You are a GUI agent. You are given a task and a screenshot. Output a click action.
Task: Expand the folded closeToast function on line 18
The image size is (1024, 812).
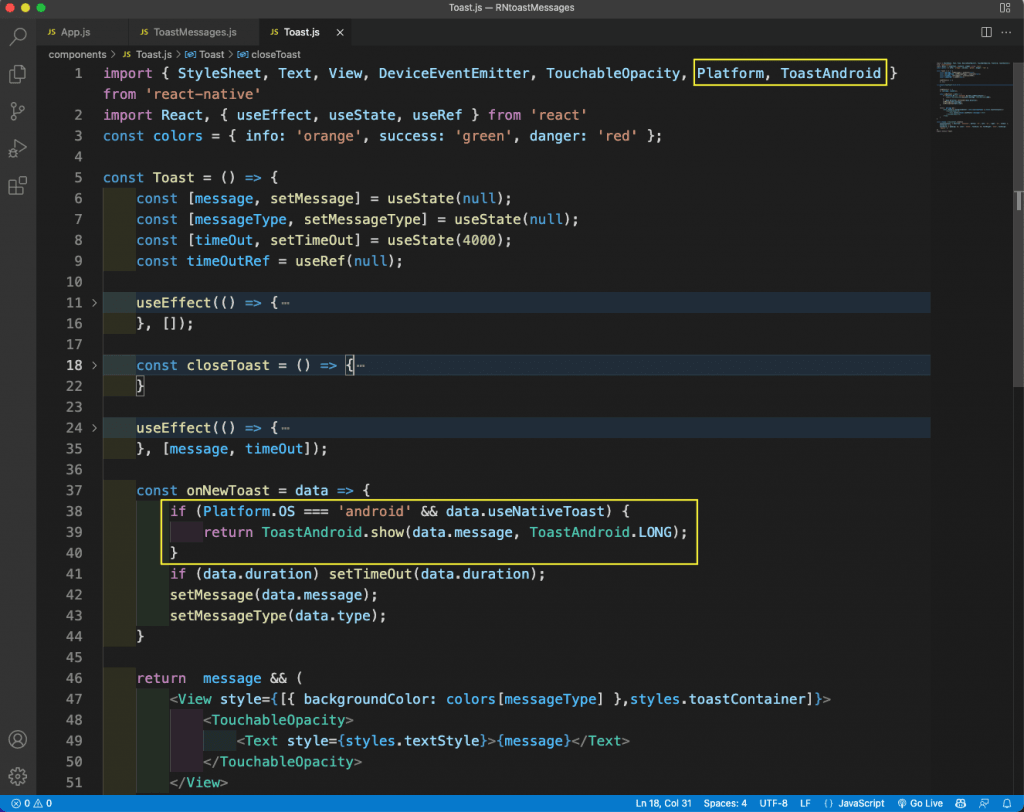pos(93,365)
